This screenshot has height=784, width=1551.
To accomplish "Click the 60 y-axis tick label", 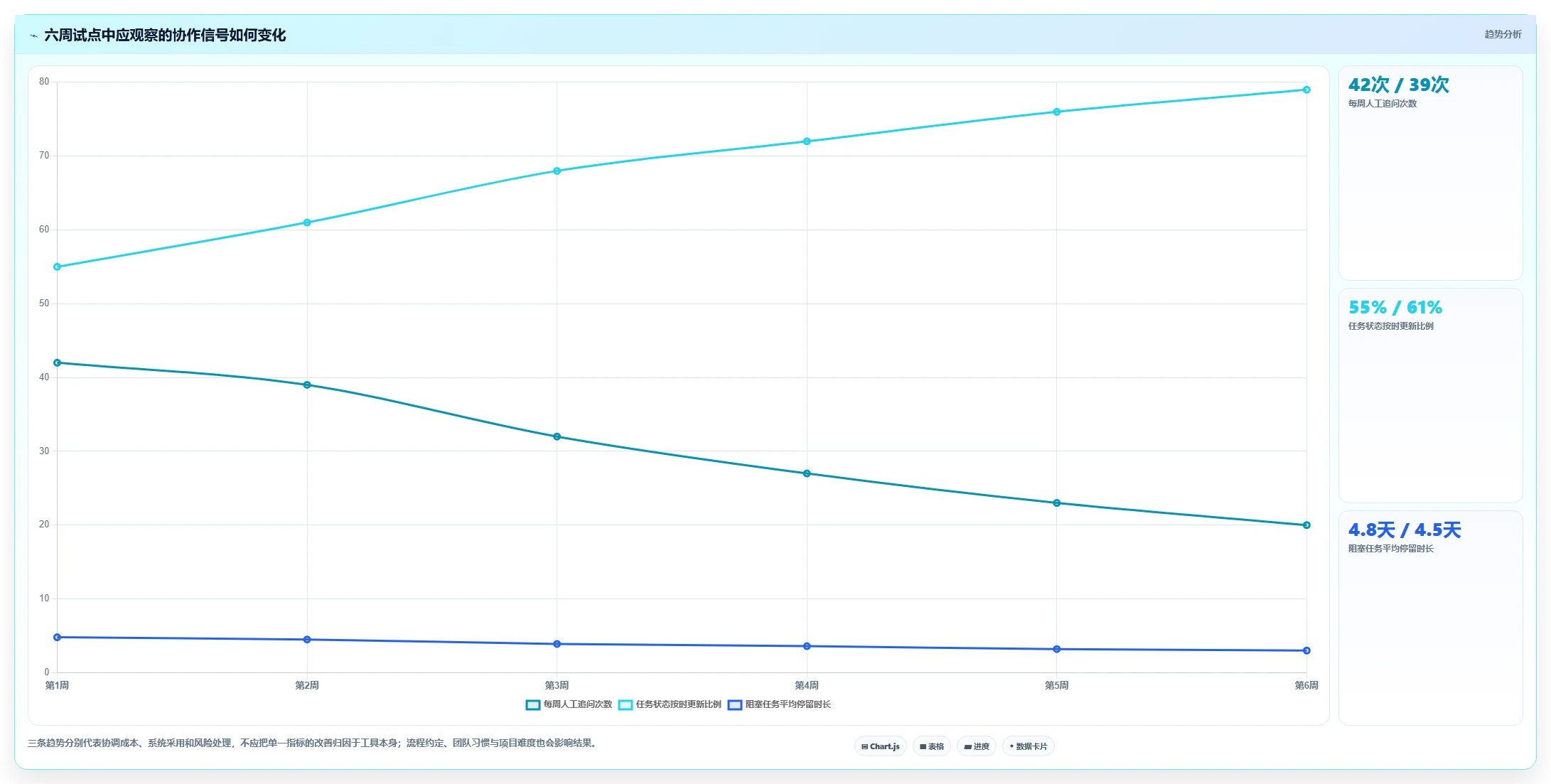I will (x=44, y=230).
